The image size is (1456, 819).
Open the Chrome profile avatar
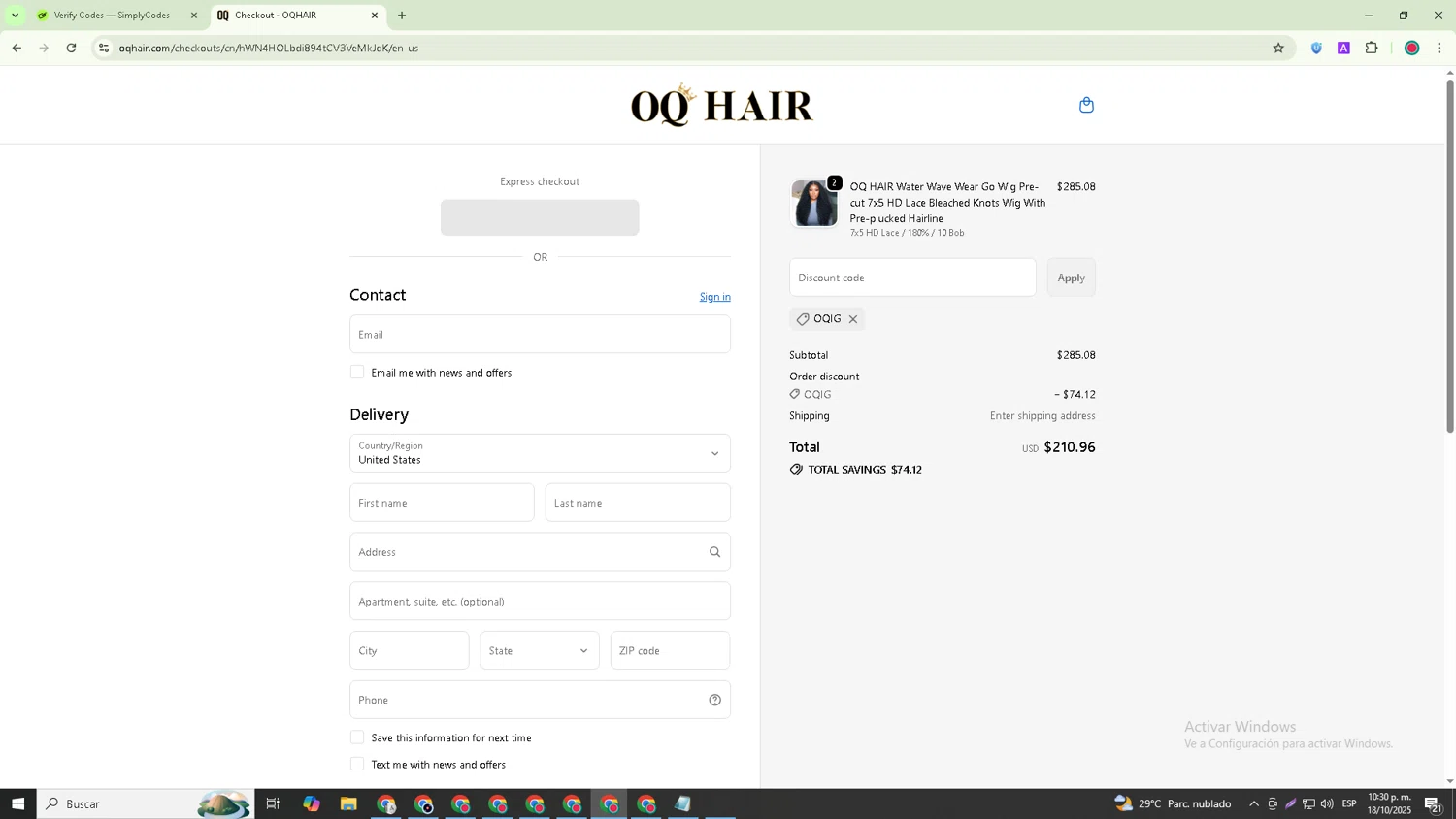pos(1412,48)
